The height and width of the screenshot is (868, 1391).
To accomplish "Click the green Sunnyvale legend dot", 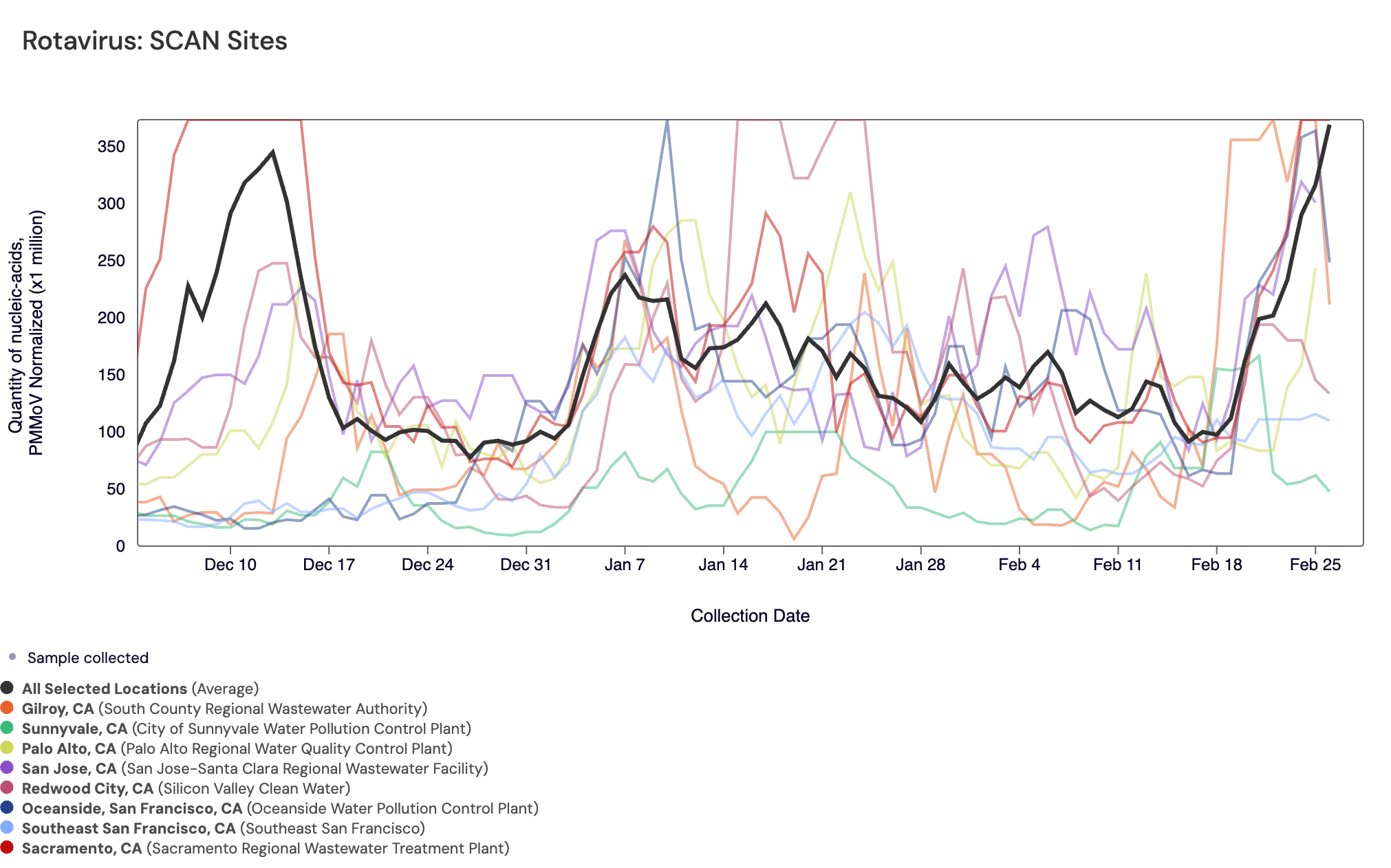I will pyautogui.click(x=7, y=728).
